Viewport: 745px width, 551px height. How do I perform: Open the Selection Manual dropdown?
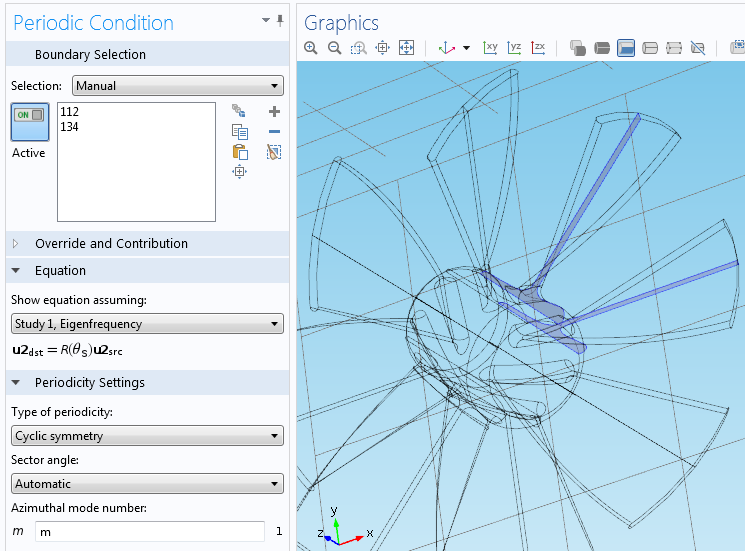point(178,86)
